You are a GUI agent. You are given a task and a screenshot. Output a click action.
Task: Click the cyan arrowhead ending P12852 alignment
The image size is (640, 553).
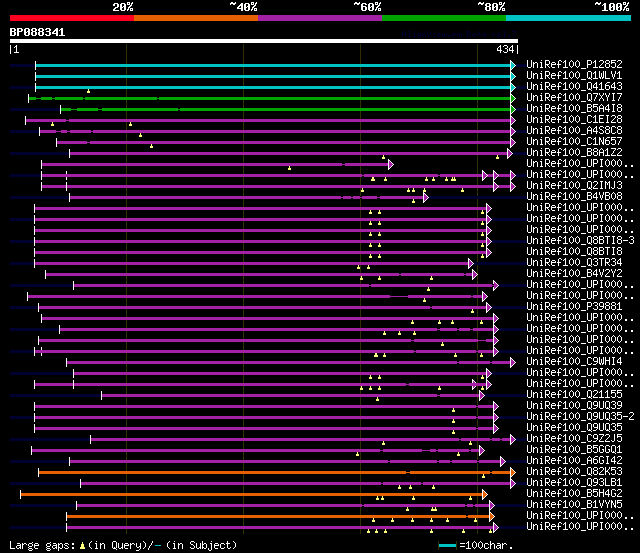[513, 65]
